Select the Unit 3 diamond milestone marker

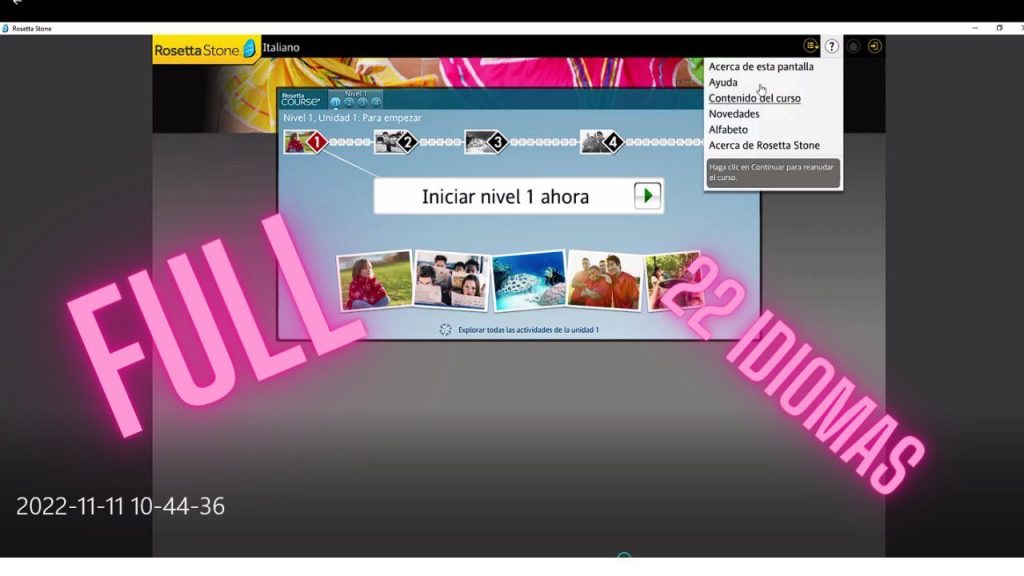[x=497, y=143]
